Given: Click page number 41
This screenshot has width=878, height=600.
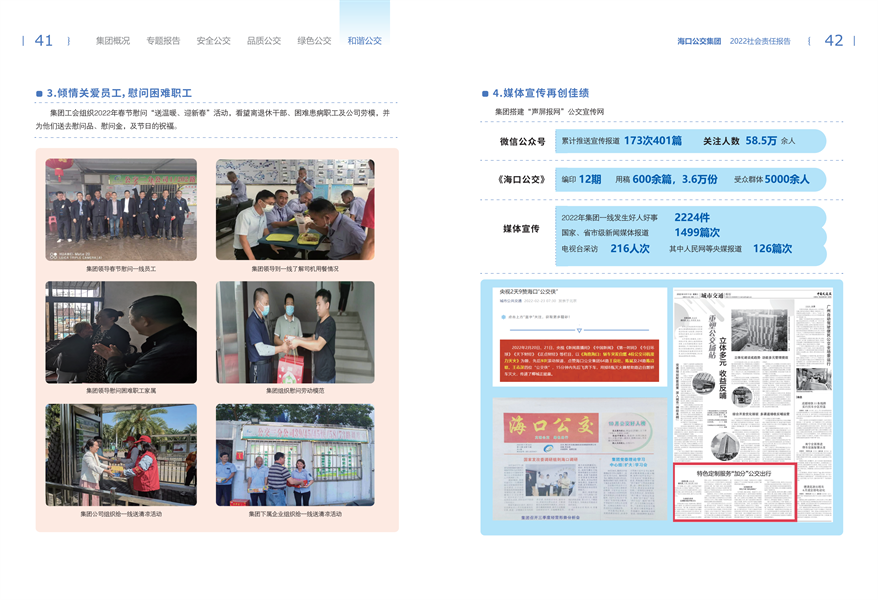Looking at the screenshot, I should (x=44, y=41).
